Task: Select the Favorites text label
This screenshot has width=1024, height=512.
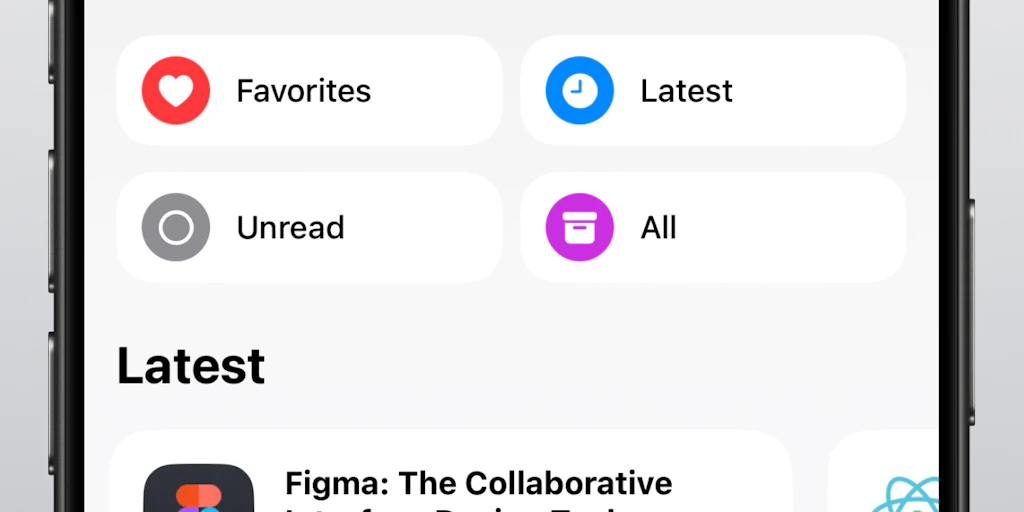Action: [303, 91]
